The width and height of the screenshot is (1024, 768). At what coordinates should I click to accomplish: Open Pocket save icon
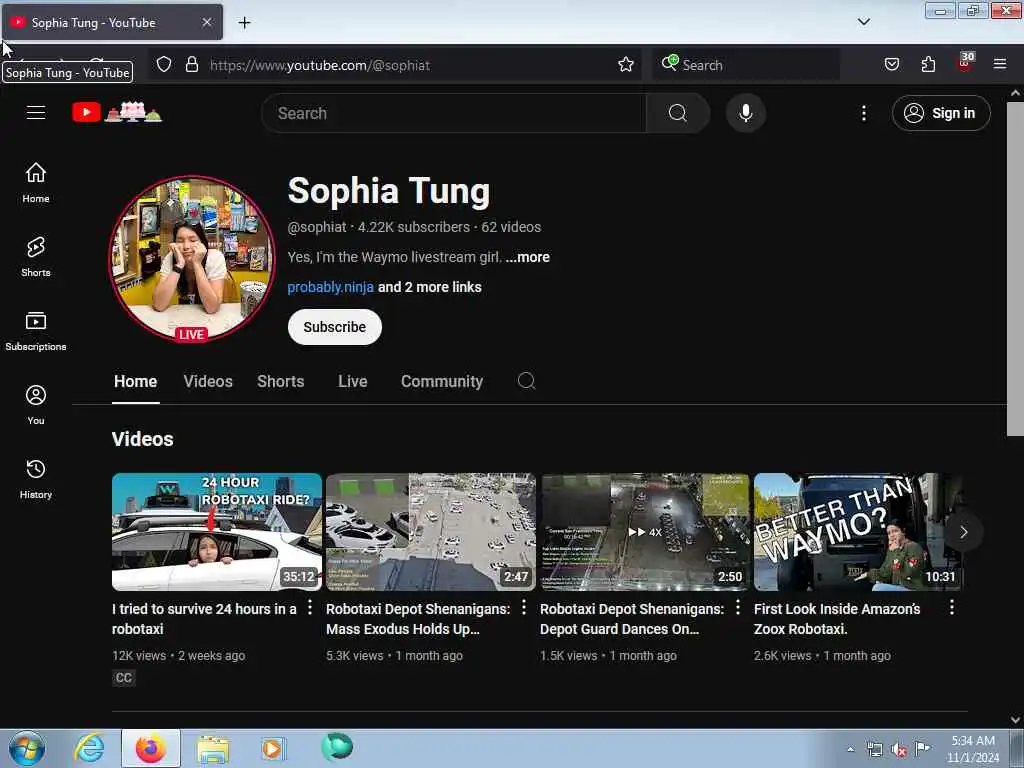(x=891, y=65)
